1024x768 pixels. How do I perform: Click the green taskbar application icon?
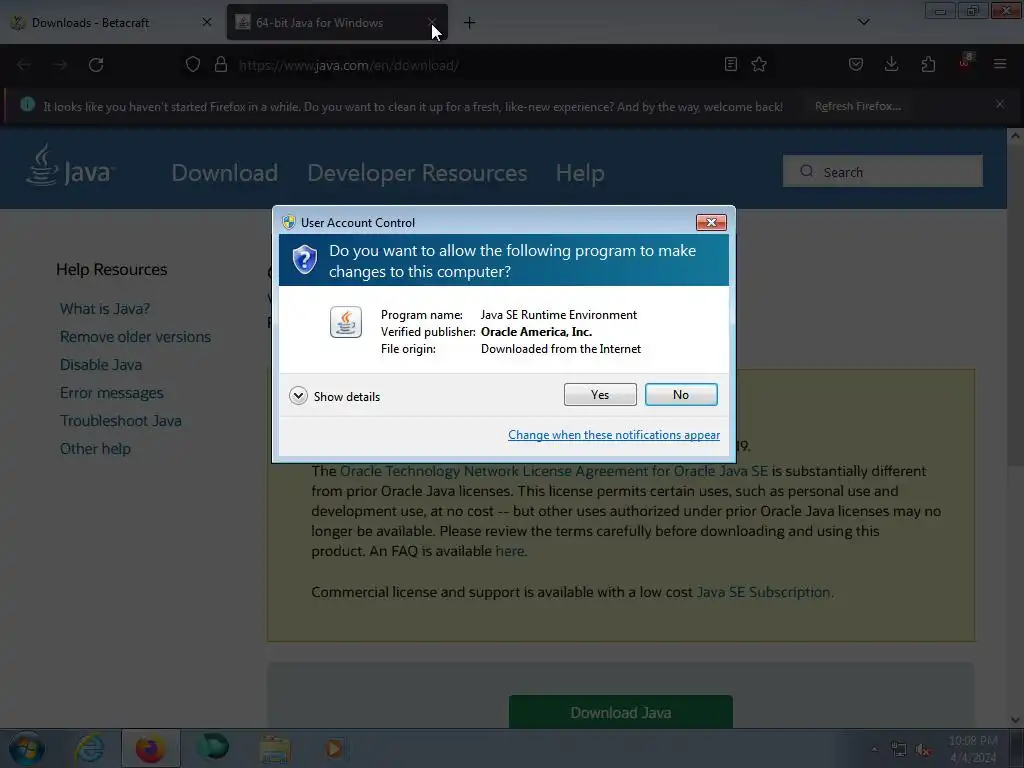213,748
